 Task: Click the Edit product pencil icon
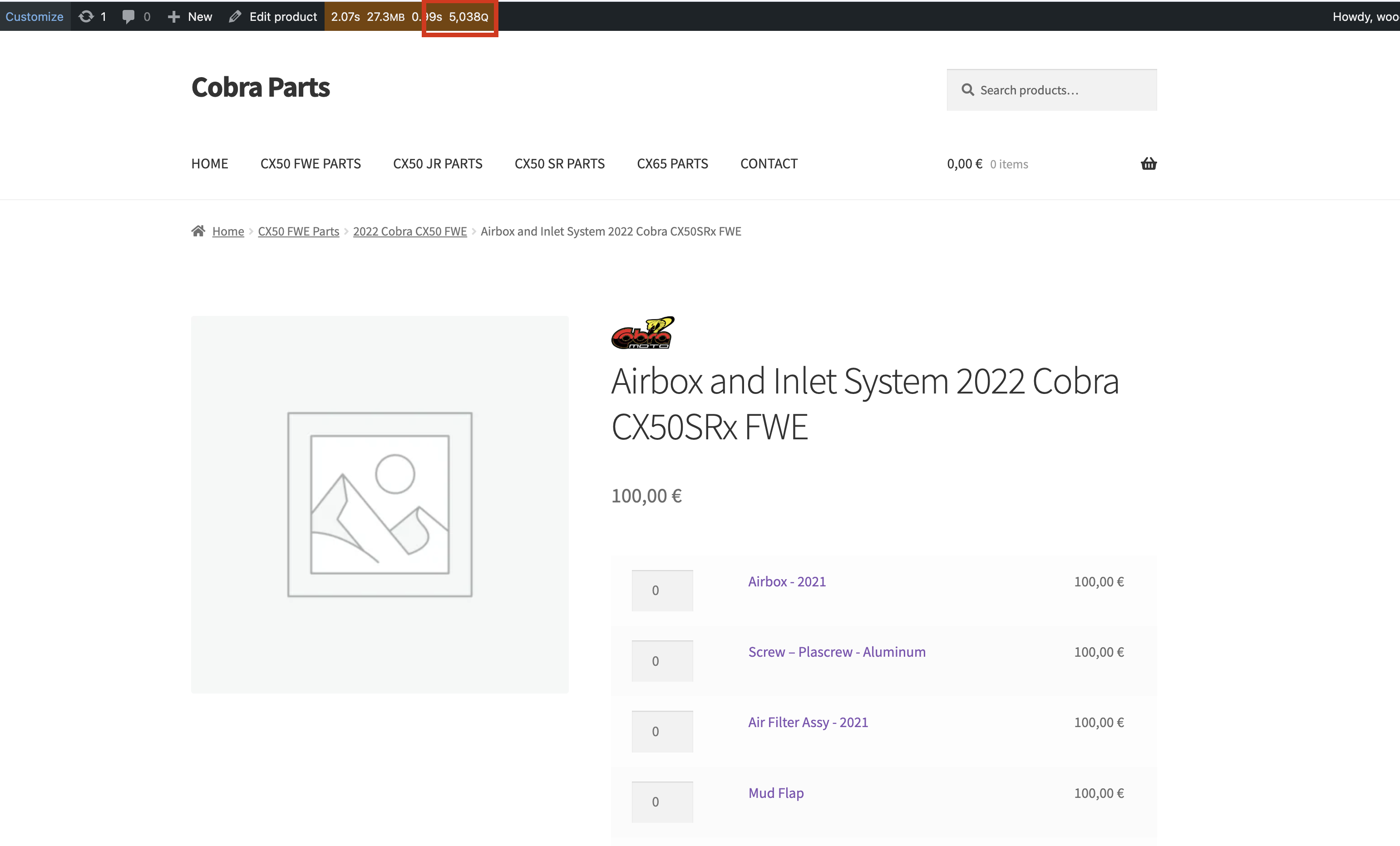click(x=235, y=16)
